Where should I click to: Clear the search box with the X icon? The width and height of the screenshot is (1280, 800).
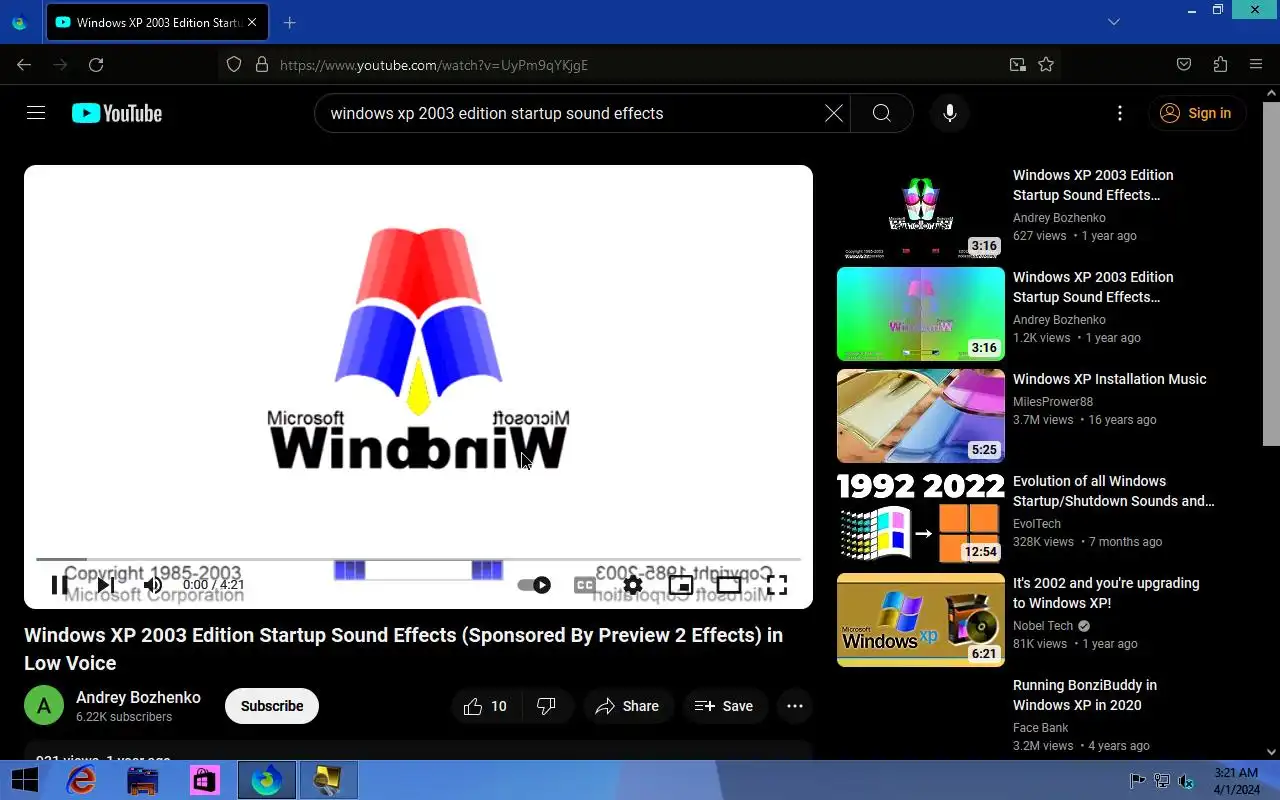point(833,113)
